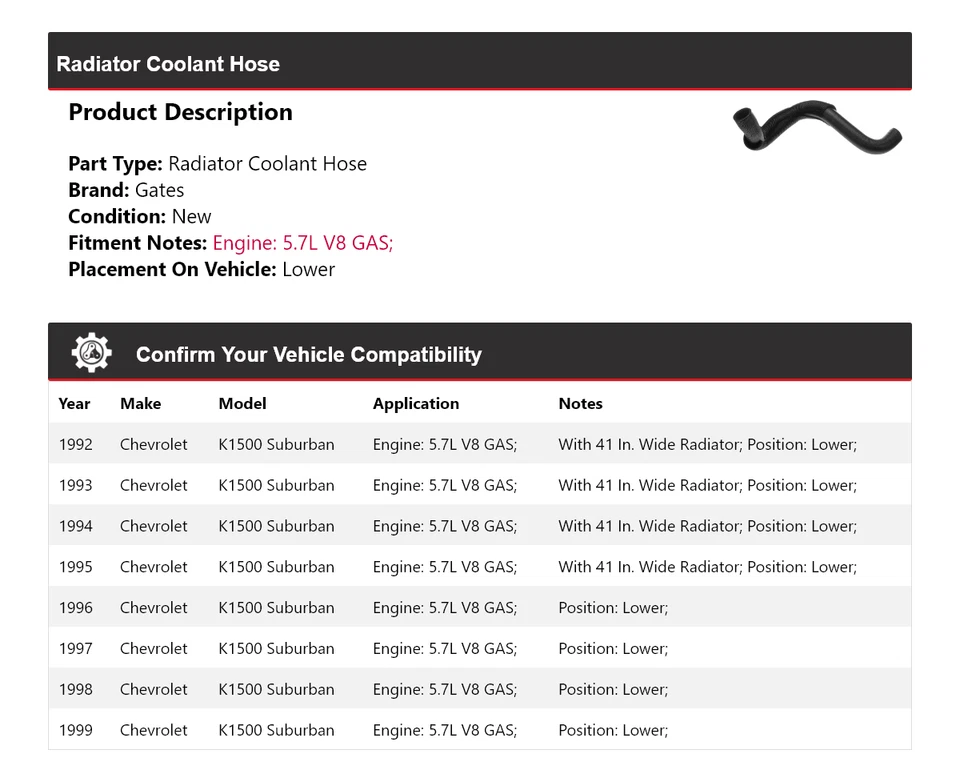The width and height of the screenshot is (960, 782).
Task: Click the Product Description heading
Action: [181, 112]
